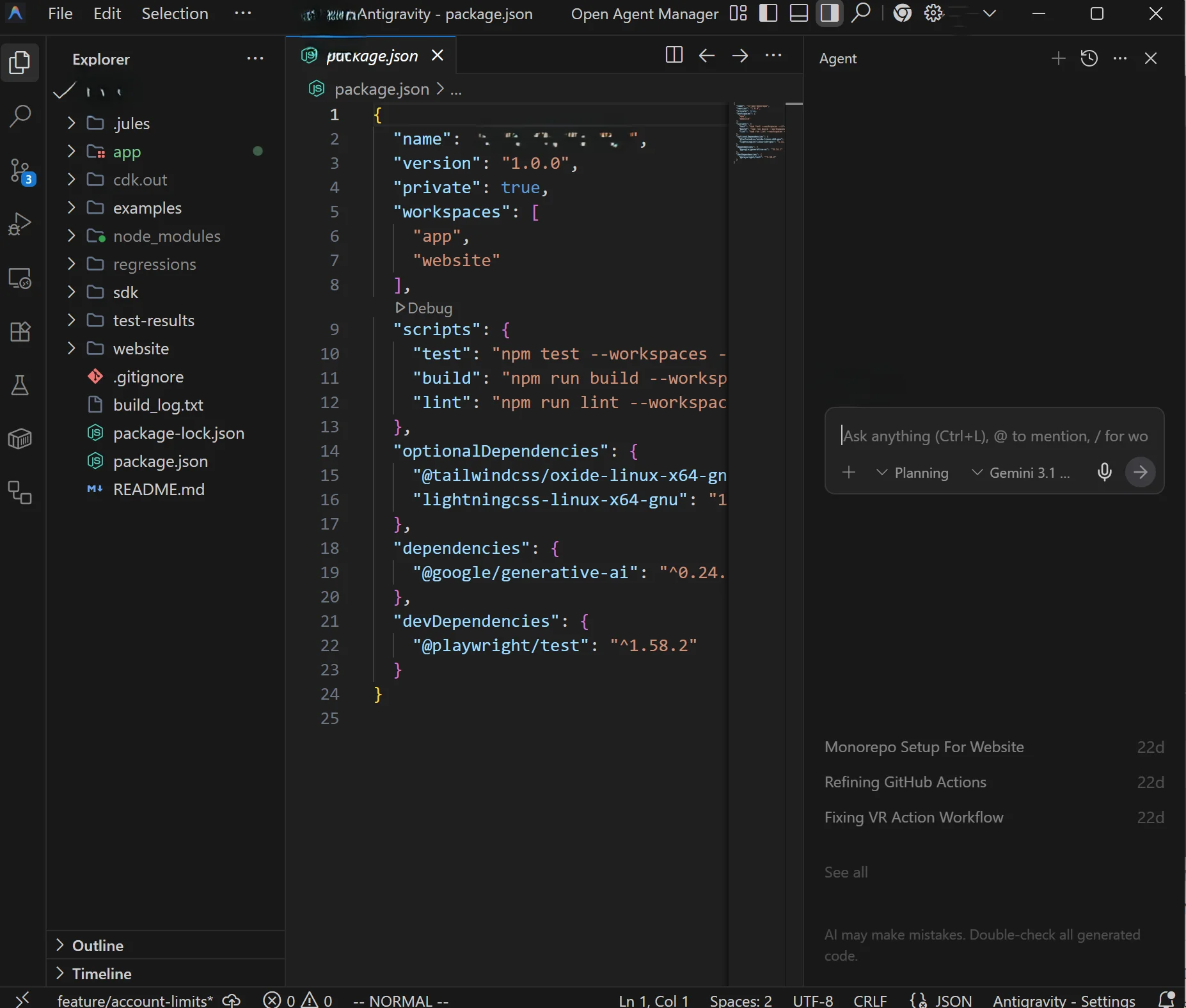This screenshot has height=1008, width=1186.
Task: Activate the microphone for voice input in agent chat
Action: (1104, 473)
